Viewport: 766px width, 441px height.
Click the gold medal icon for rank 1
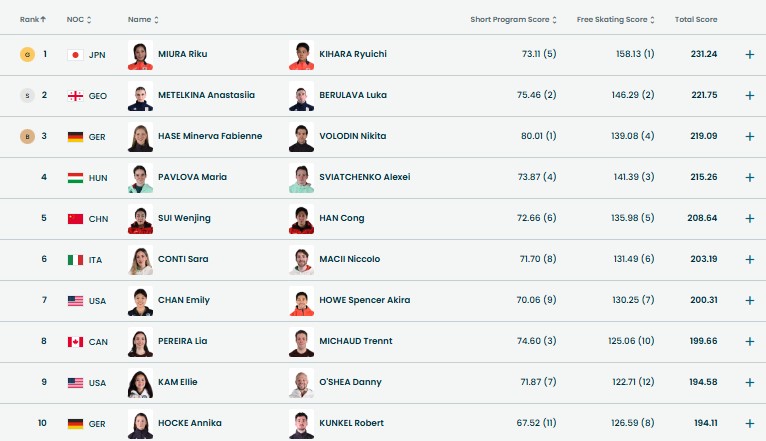click(x=27, y=54)
